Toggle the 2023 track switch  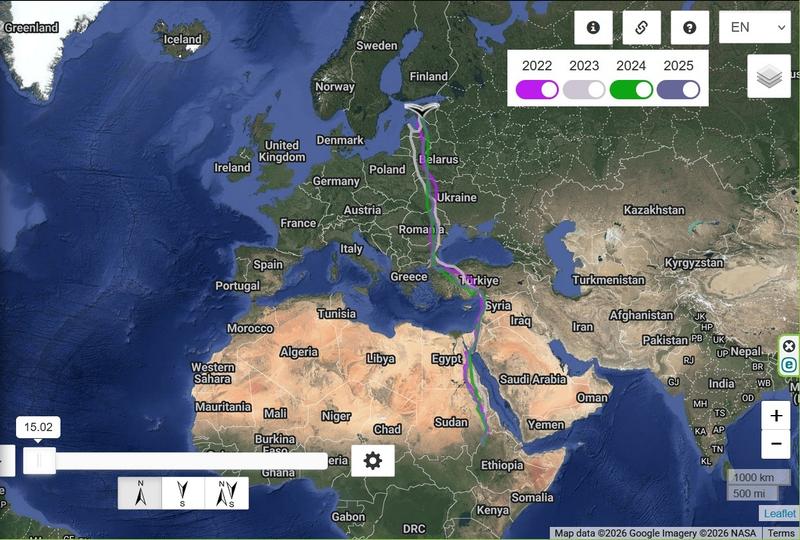tap(584, 90)
